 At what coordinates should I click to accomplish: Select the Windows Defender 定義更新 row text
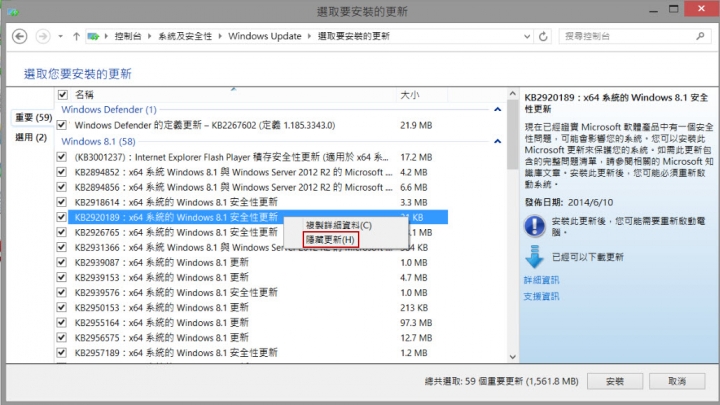pos(205,125)
